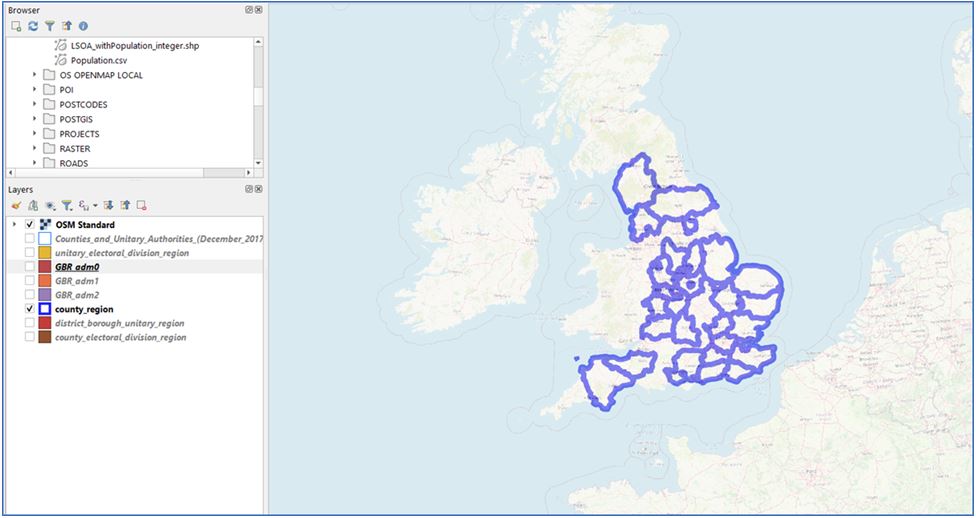Image resolution: width=976 pixels, height=518 pixels.
Task: Open Manage Map Themes eye icon
Action: [50, 205]
